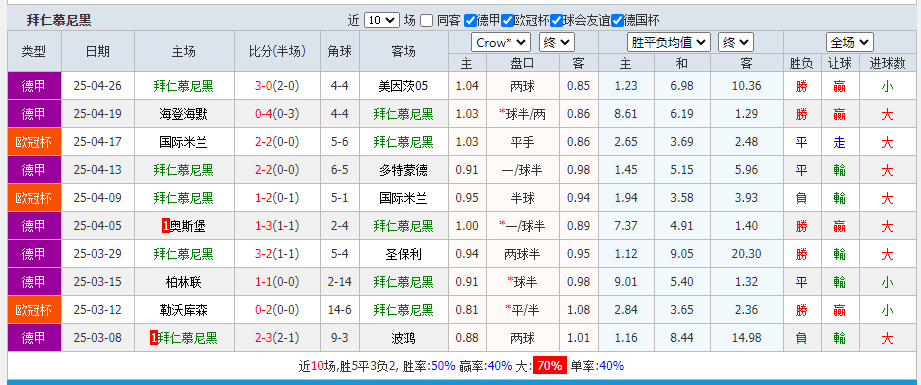921x385 pixels.
Task: Uncheck the 欧冠杯 filter checkbox
Action: point(507,21)
